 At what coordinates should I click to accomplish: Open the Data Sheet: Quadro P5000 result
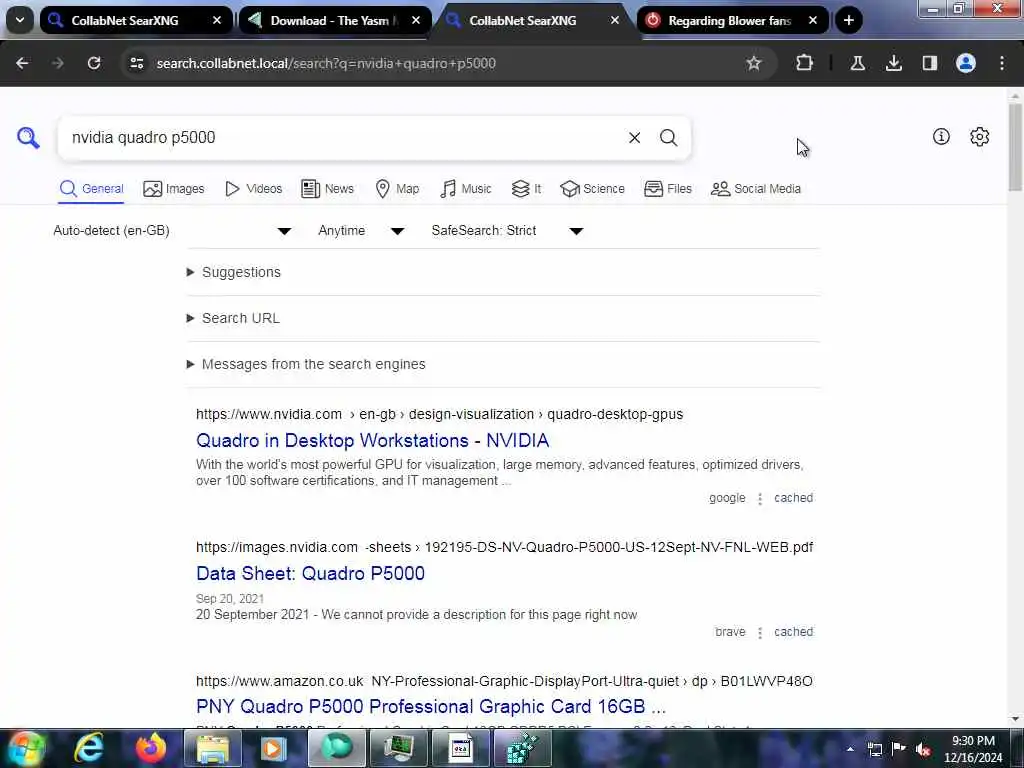click(x=310, y=573)
